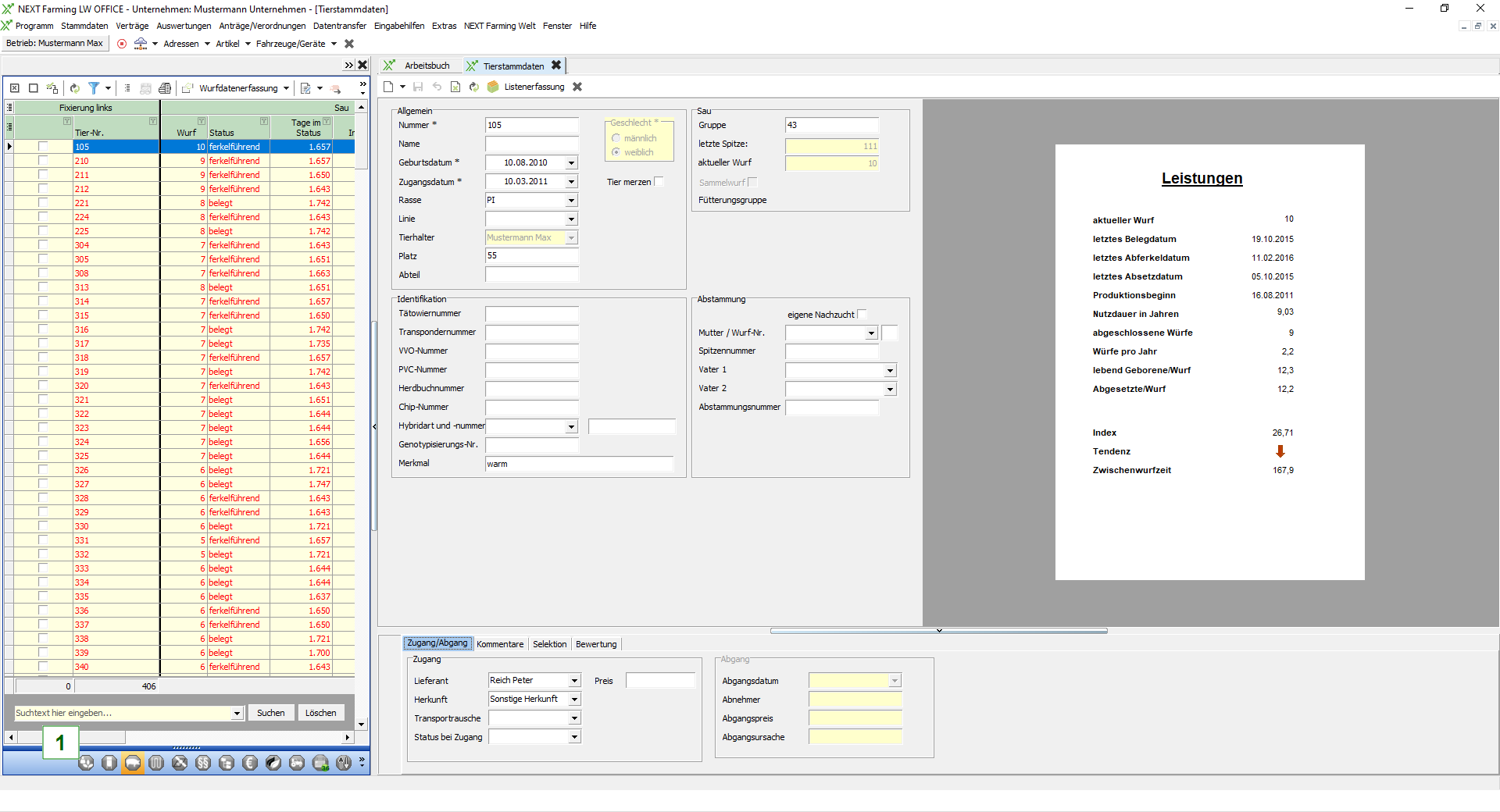The width and height of the screenshot is (1500, 812).
Task: Click the Suchen button
Action: click(271, 713)
